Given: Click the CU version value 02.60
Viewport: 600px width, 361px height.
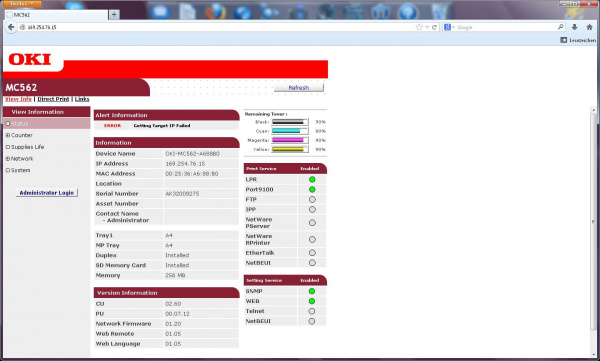Looking at the screenshot, I should pyautogui.click(x=173, y=304).
